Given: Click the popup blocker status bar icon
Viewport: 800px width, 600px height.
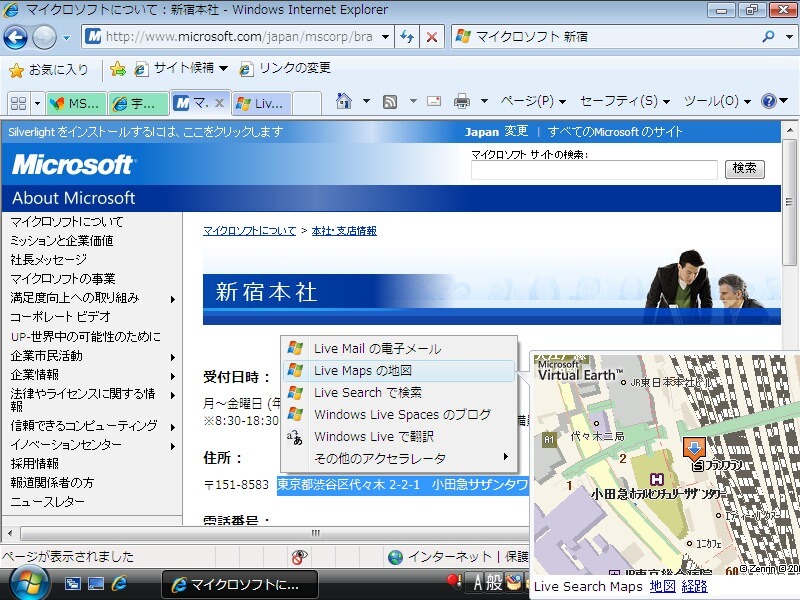Looking at the screenshot, I should pos(299,557).
